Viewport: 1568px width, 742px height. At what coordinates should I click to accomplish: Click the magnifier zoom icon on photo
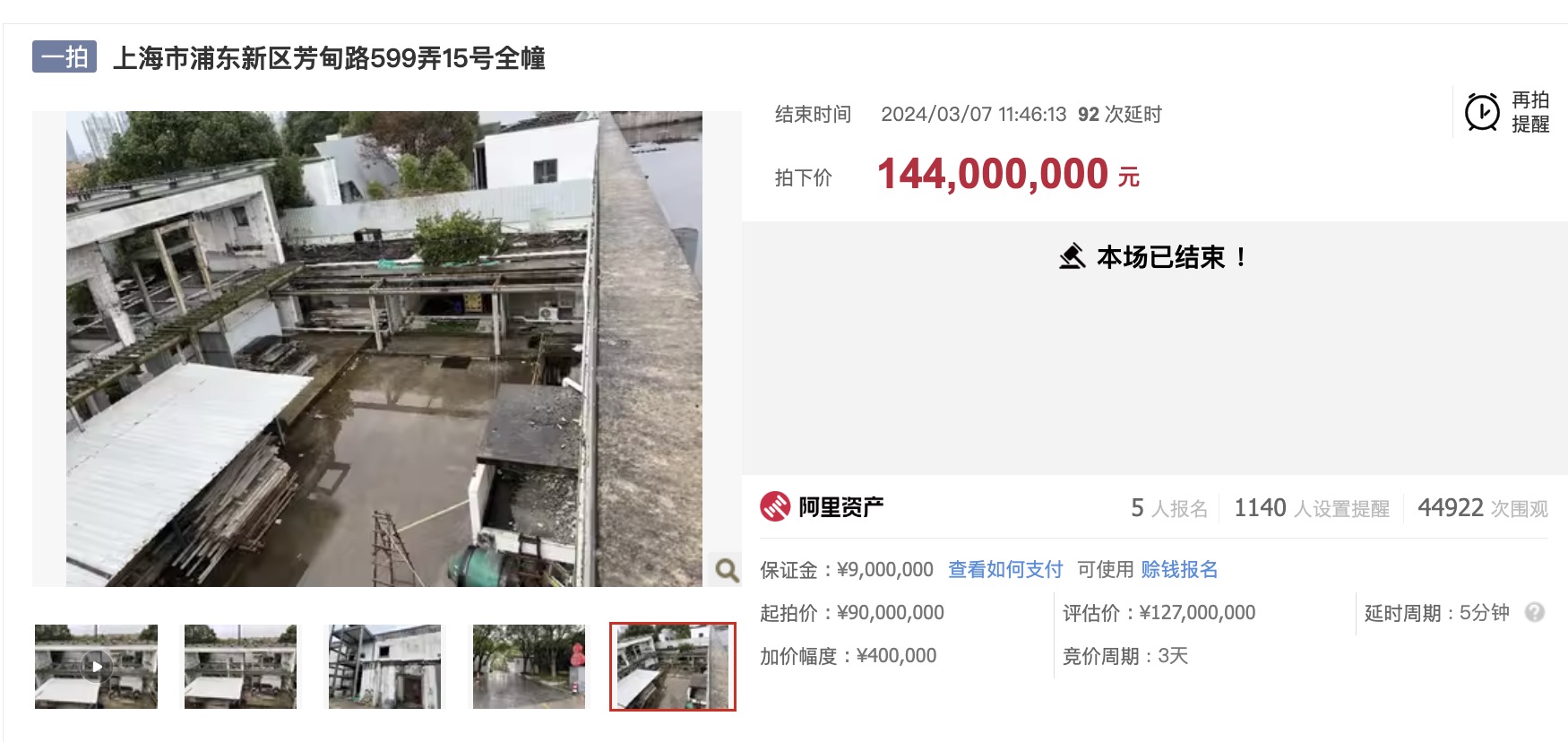pos(726,570)
